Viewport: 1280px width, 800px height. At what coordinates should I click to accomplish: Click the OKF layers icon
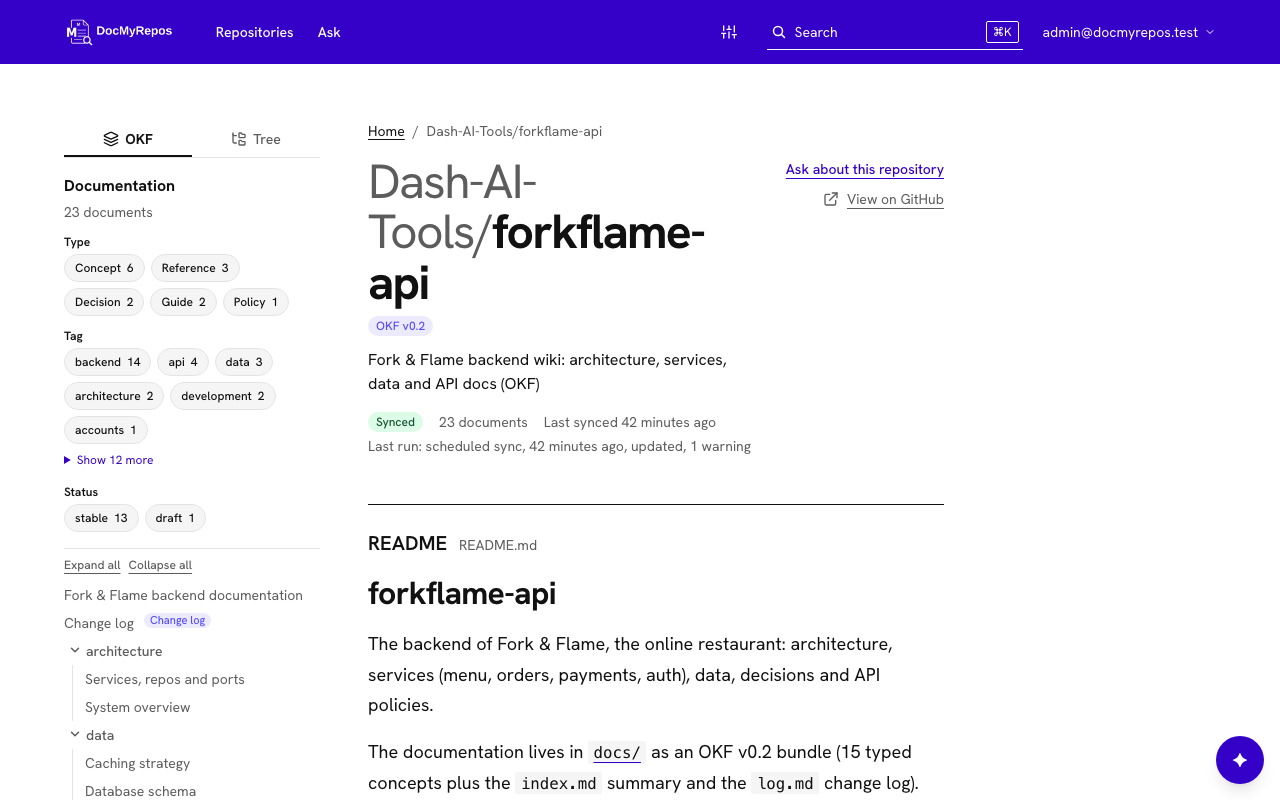[111, 139]
